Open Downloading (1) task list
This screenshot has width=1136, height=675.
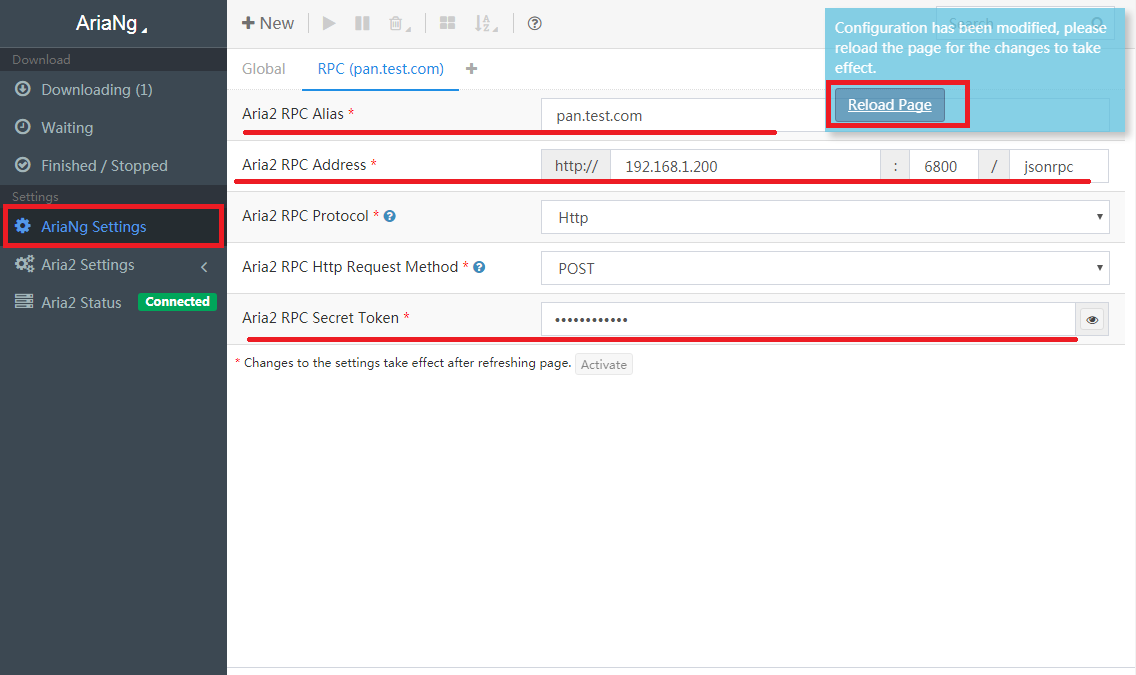pyautogui.click(x=113, y=90)
